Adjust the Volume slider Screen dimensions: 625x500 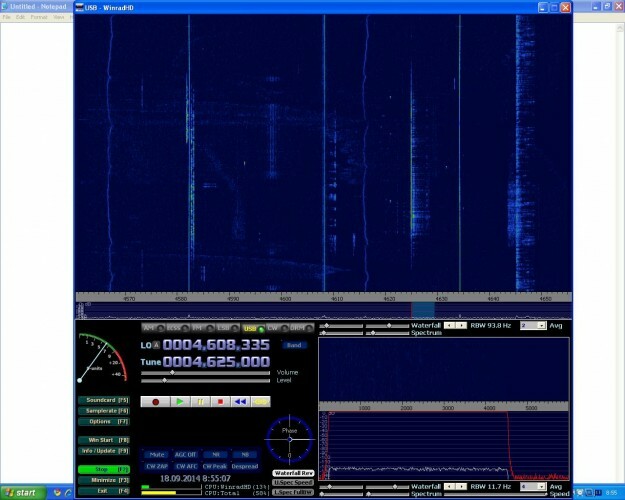(x=172, y=372)
